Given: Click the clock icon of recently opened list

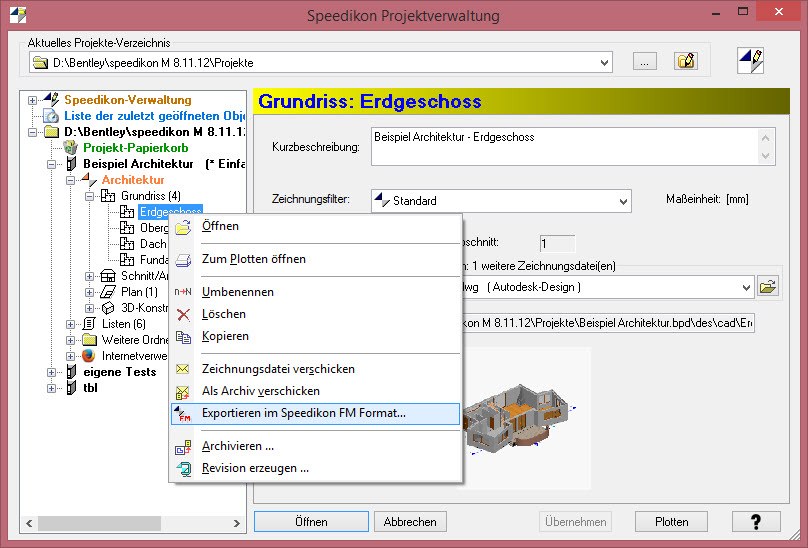Looking at the screenshot, I should (51, 115).
